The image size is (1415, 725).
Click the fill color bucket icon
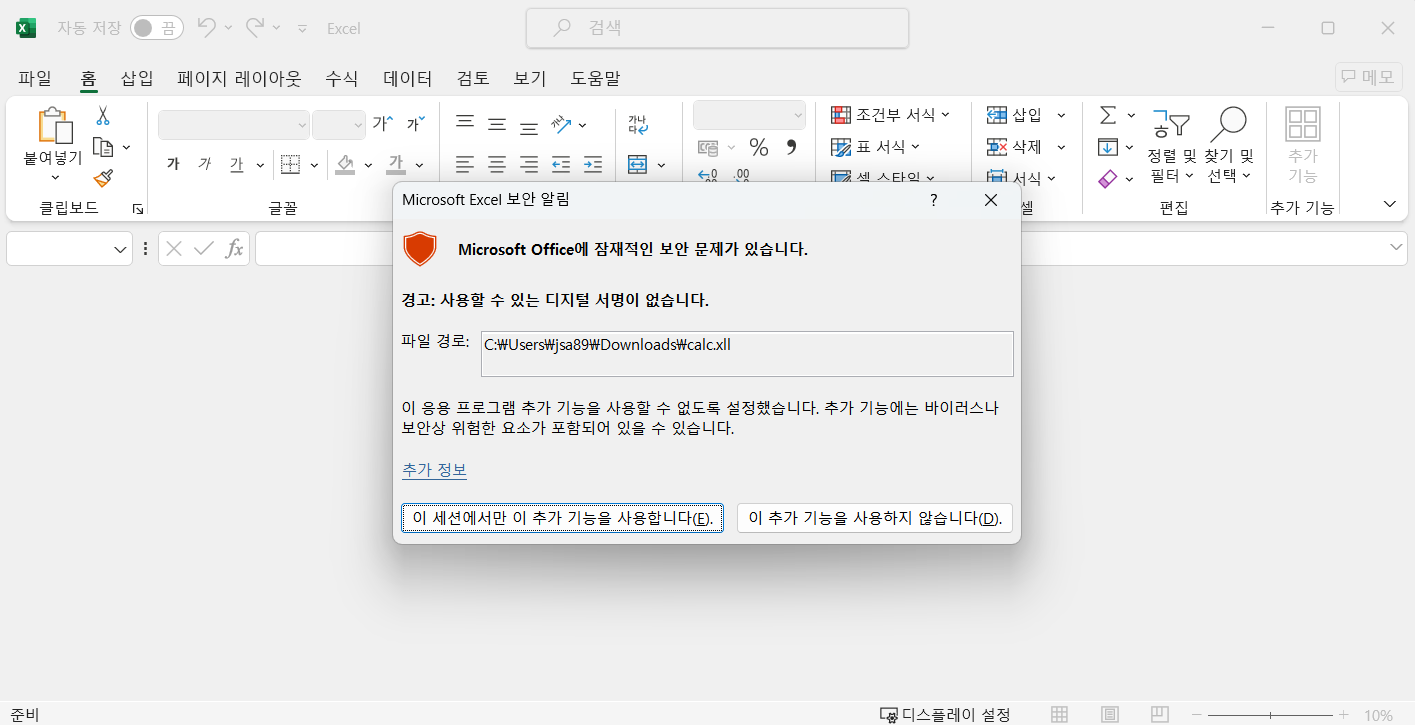(345, 164)
